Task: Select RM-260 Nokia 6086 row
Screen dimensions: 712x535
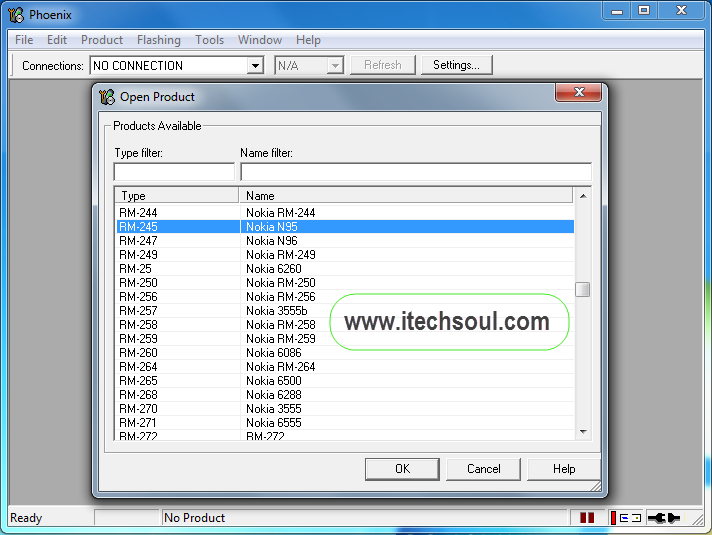Action: tap(345, 353)
